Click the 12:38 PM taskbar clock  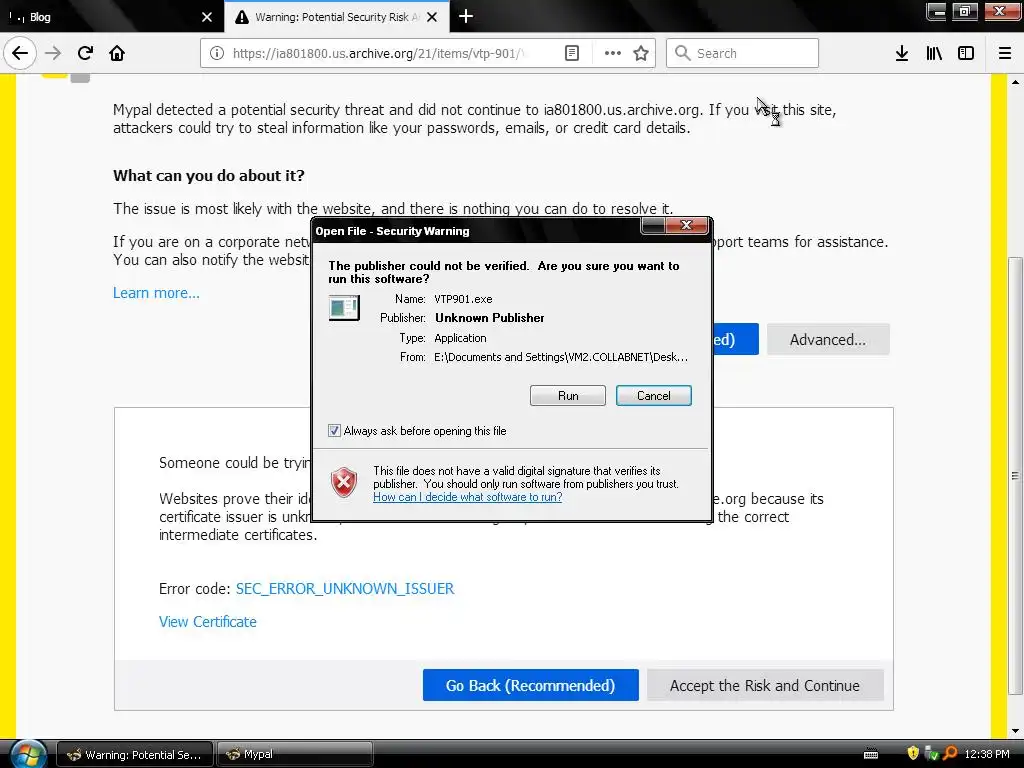point(987,754)
